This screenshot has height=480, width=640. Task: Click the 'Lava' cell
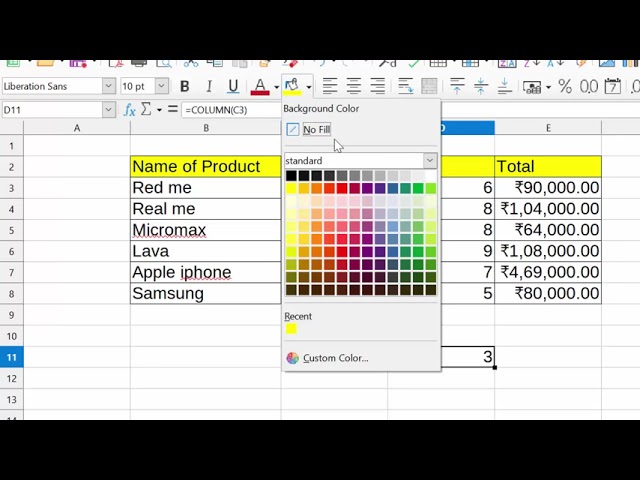pos(206,251)
